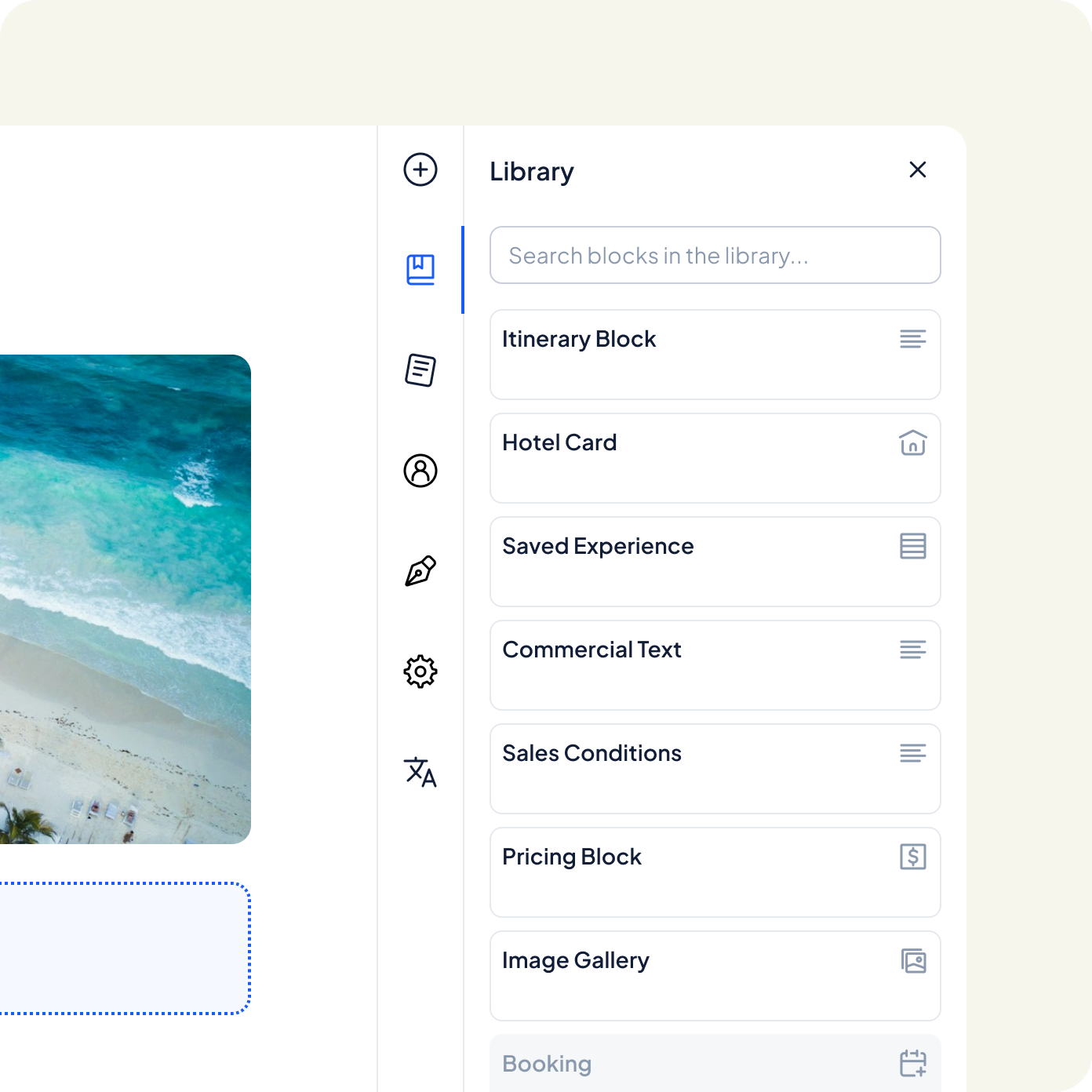Open the settings gear icon

(420, 672)
